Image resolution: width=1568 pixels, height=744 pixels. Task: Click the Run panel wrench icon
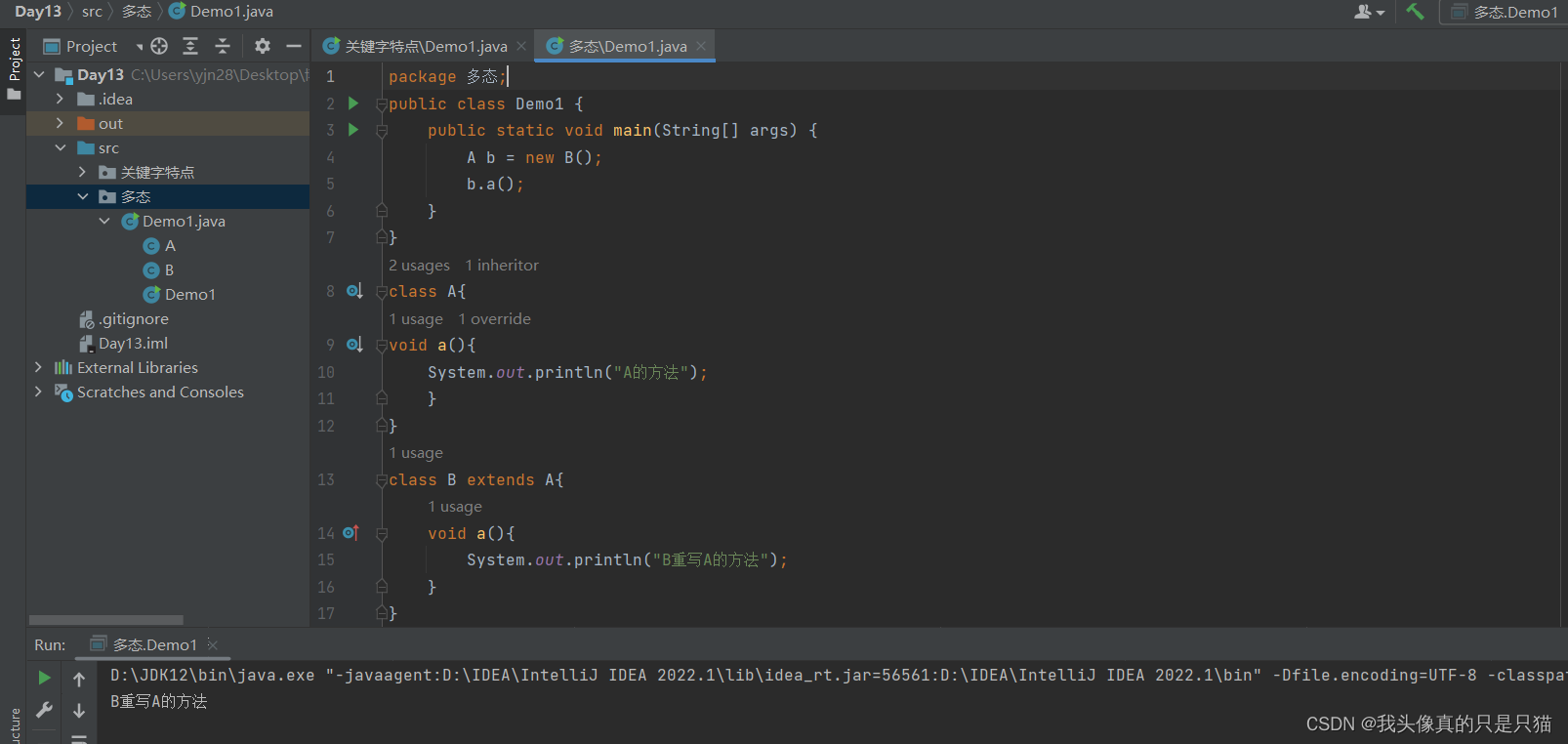tap(44, 711)
